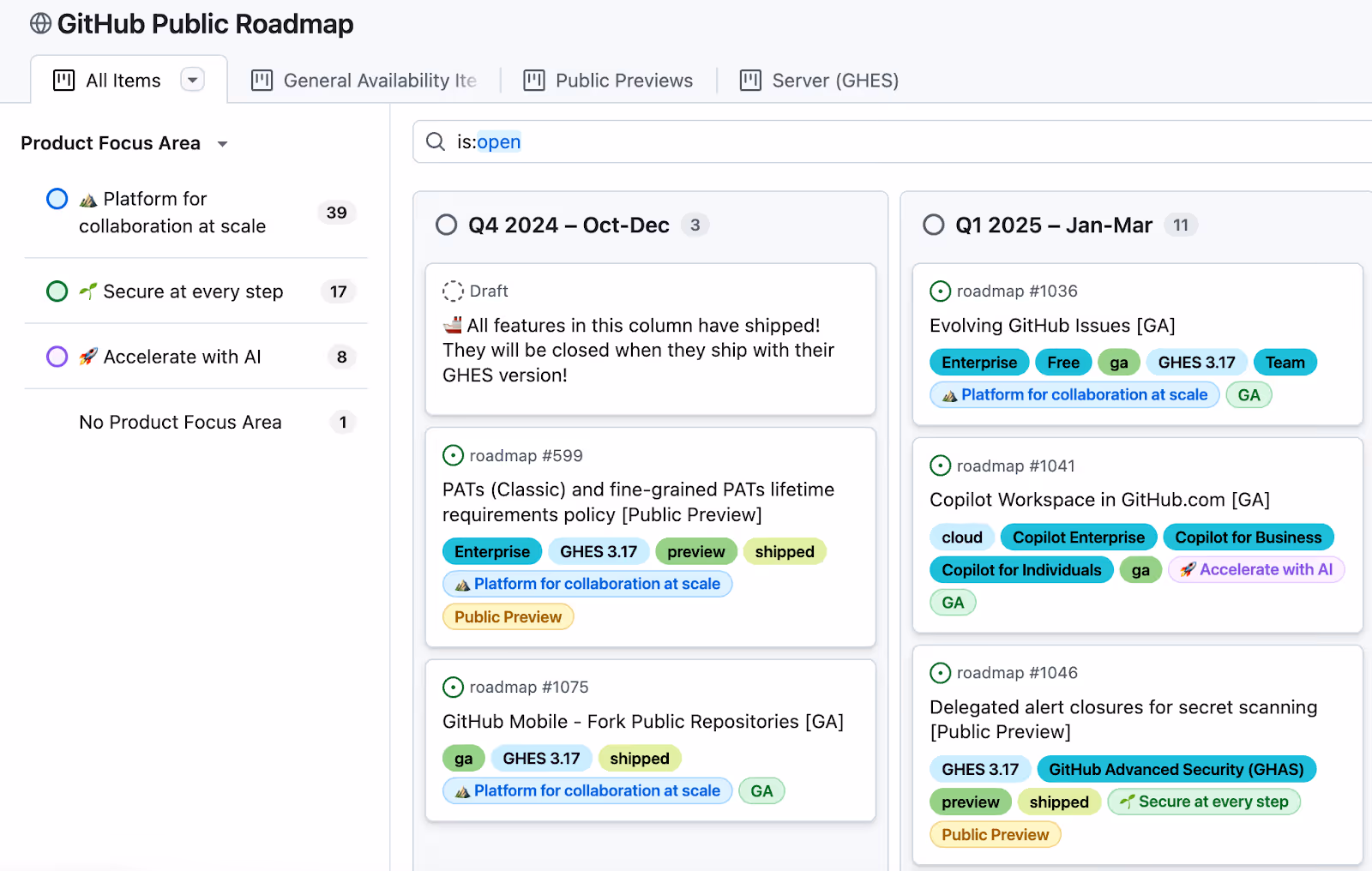Click the Q4 2024 – Oct-Dec column heading

pyautogui.click(x=569, y=225)
